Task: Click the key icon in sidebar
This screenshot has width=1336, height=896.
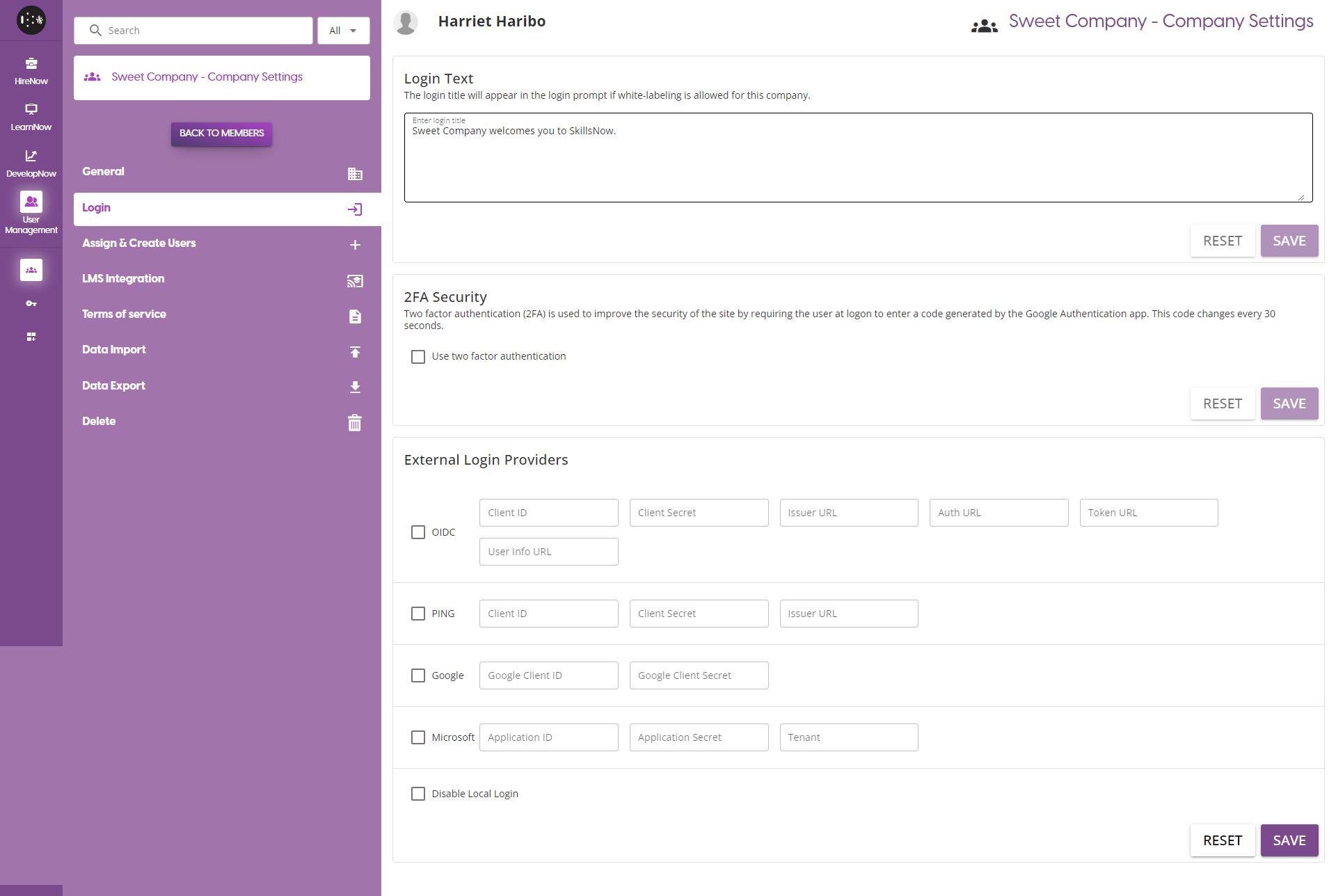Action: pos(31,304)
